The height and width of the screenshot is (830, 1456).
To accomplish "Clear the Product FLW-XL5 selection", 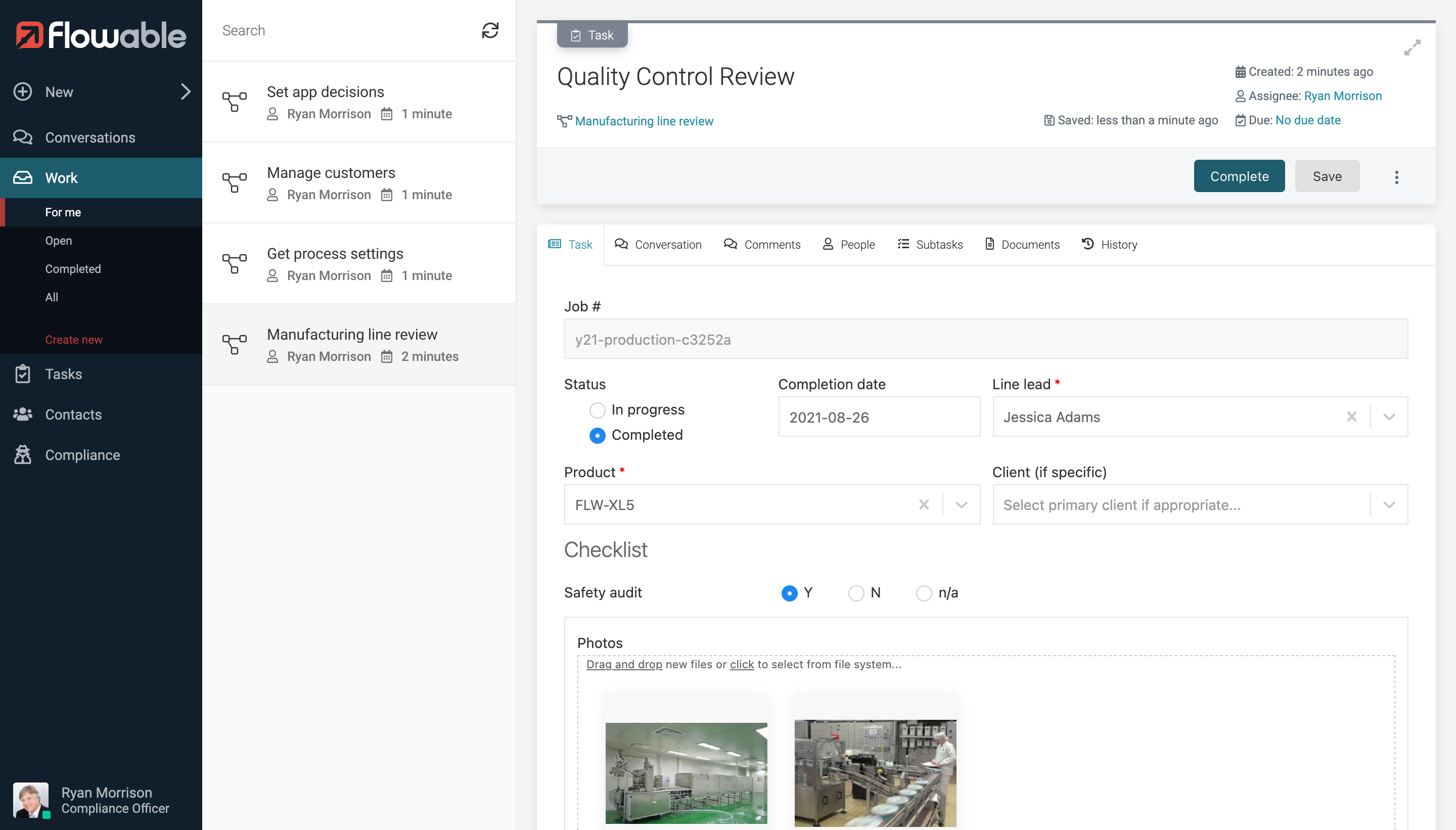I will pos(924,504).
